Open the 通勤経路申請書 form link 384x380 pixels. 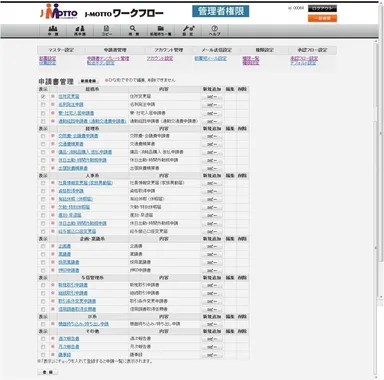(x=92, y=121)
